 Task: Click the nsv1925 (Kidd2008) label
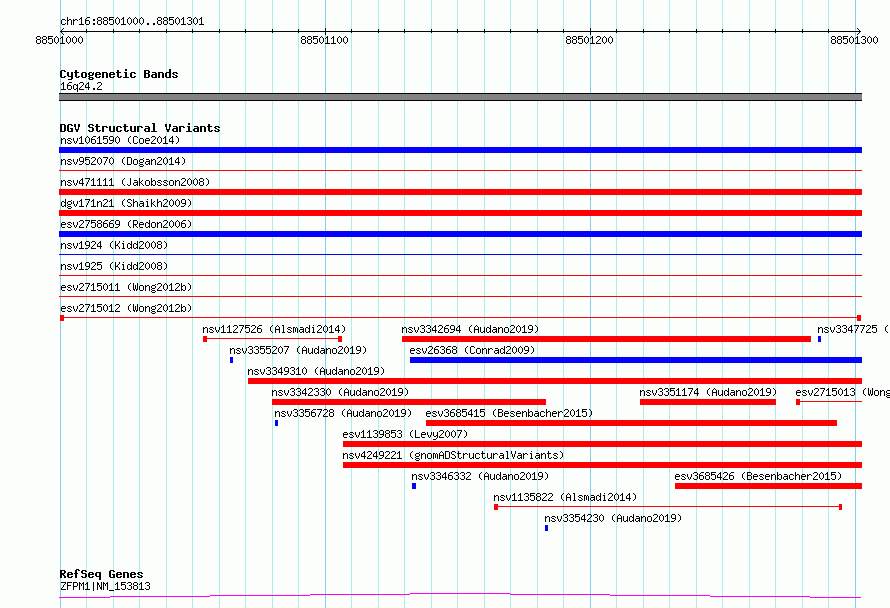[x=114, y=266]
